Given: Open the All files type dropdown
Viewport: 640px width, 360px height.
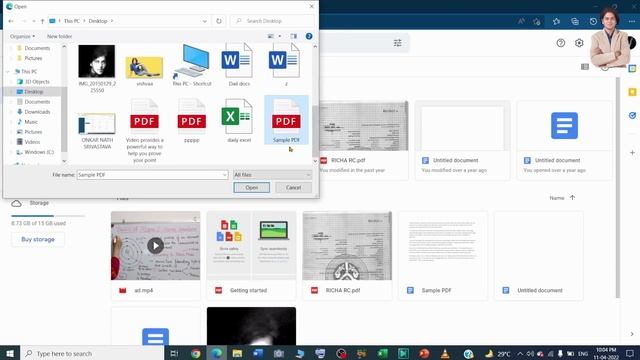Looking at the screenshot, I should click(x=272, y=175).
